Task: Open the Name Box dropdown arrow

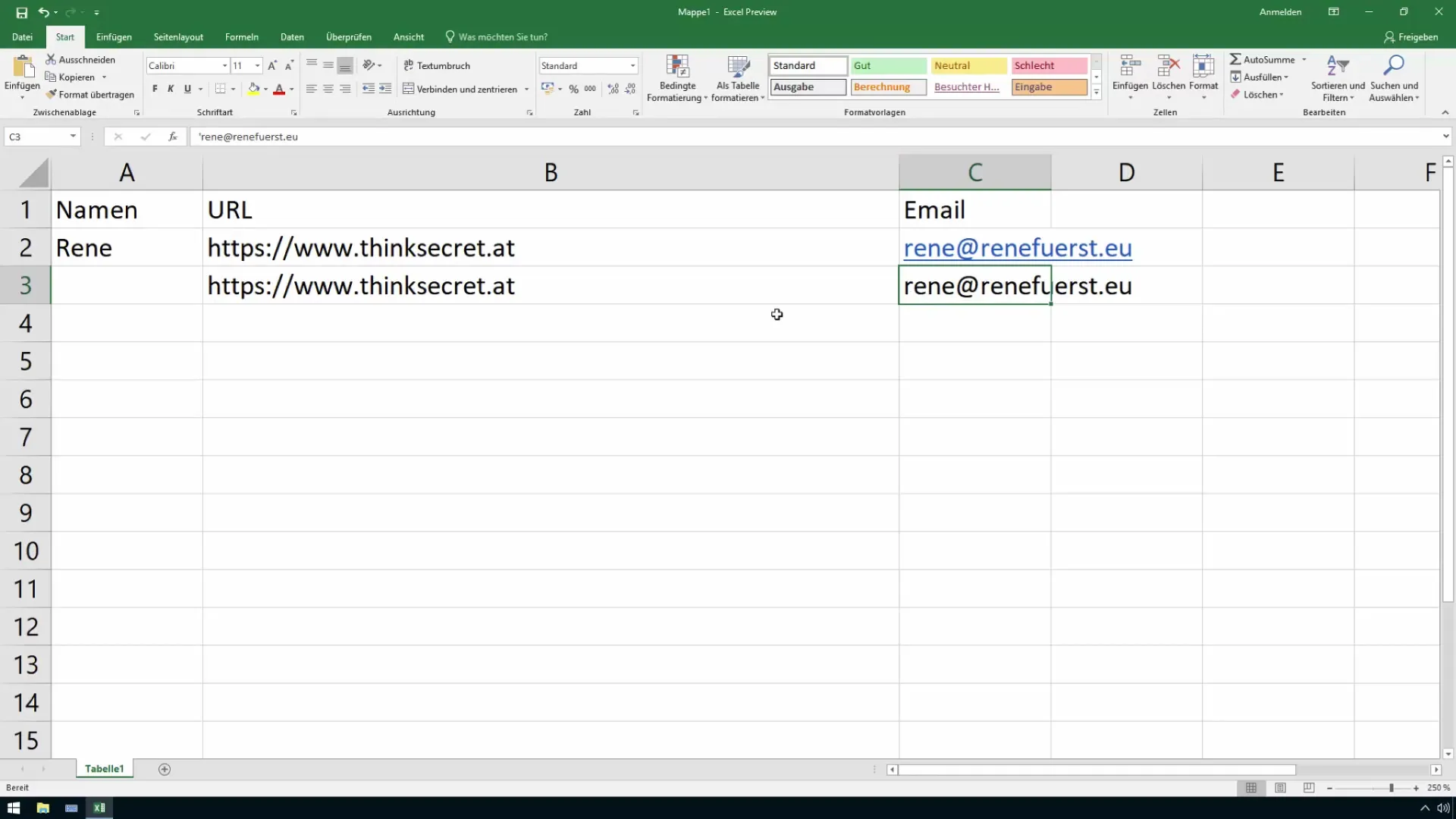Action: [x=73, y=136]
